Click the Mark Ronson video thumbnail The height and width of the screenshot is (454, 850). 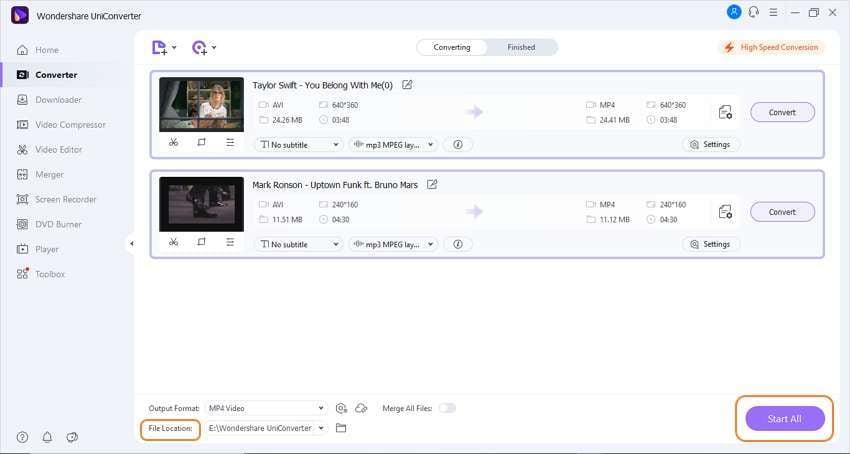[x=201, y=204]
